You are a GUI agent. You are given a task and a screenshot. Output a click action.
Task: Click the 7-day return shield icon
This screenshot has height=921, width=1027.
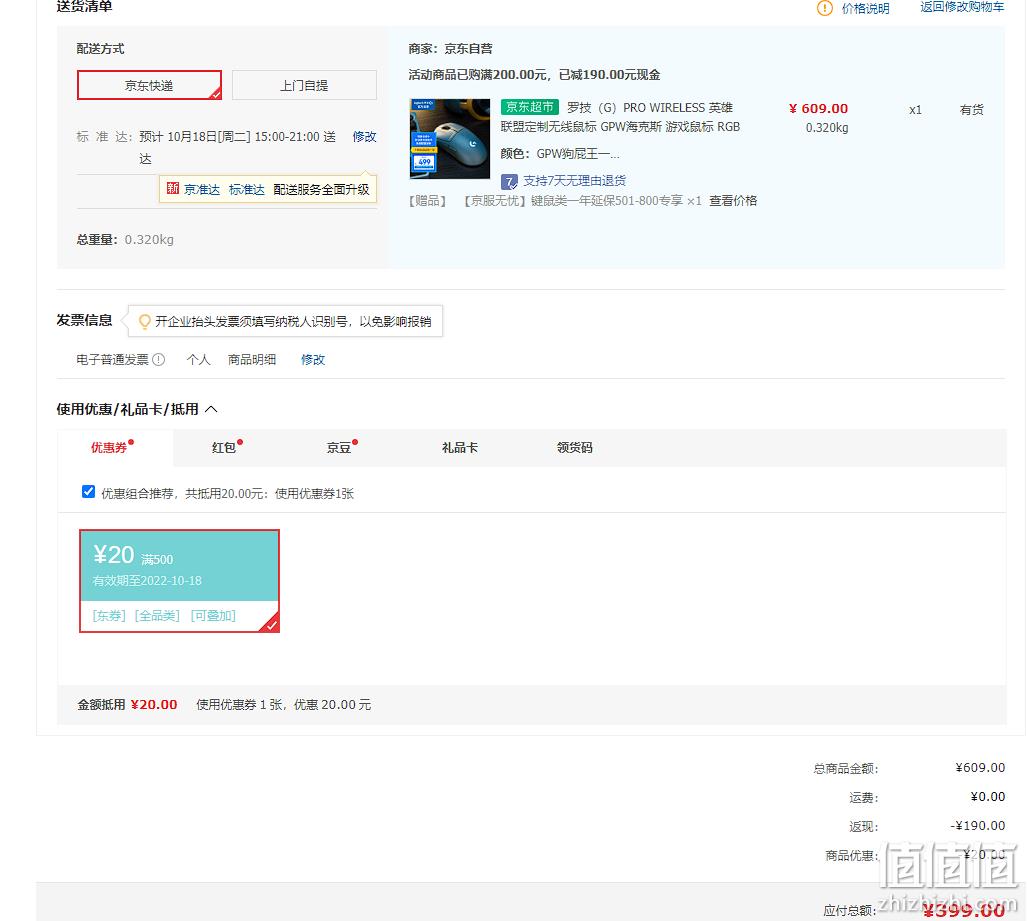pos(509,181)
